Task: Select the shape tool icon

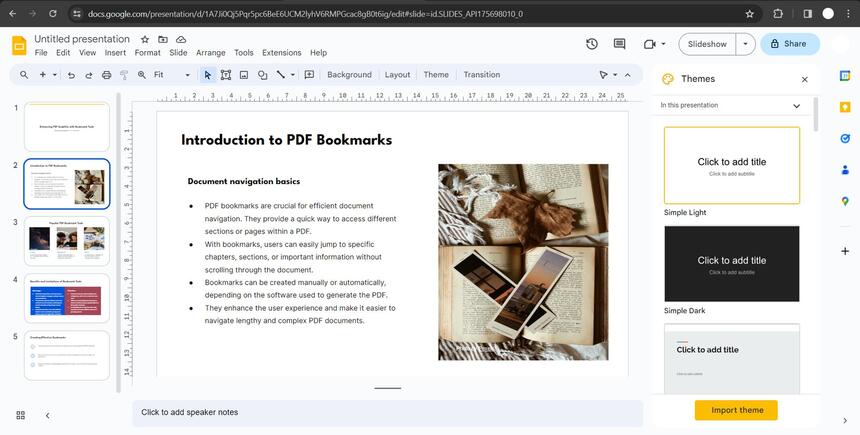Action: pyautogui.click(x=262, y=75)
